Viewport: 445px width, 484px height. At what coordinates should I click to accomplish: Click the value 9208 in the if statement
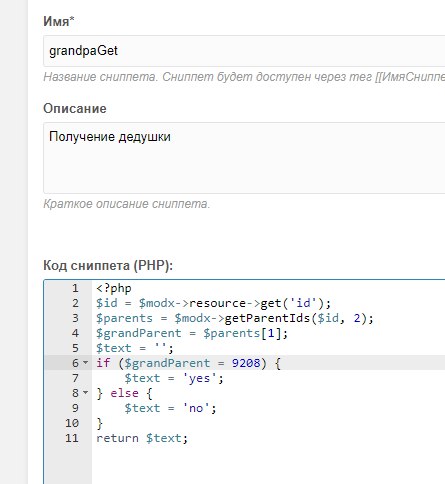click(x=246, y=363)
